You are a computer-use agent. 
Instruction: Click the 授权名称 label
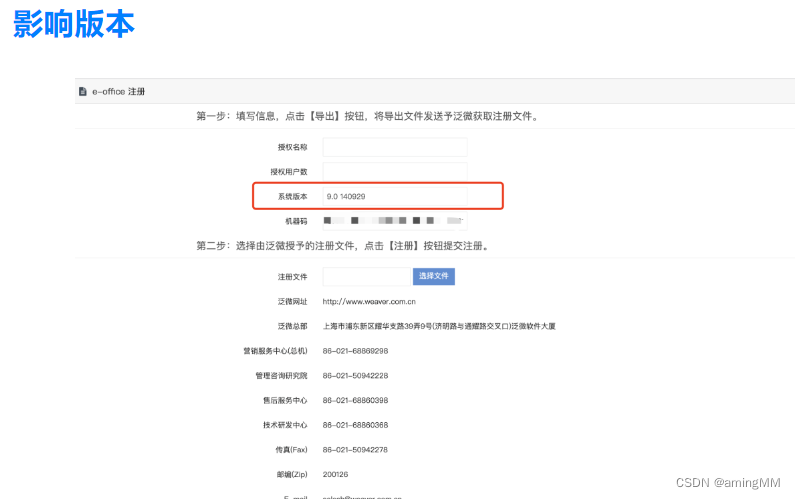pyautogui.click(x=293, y=147)
